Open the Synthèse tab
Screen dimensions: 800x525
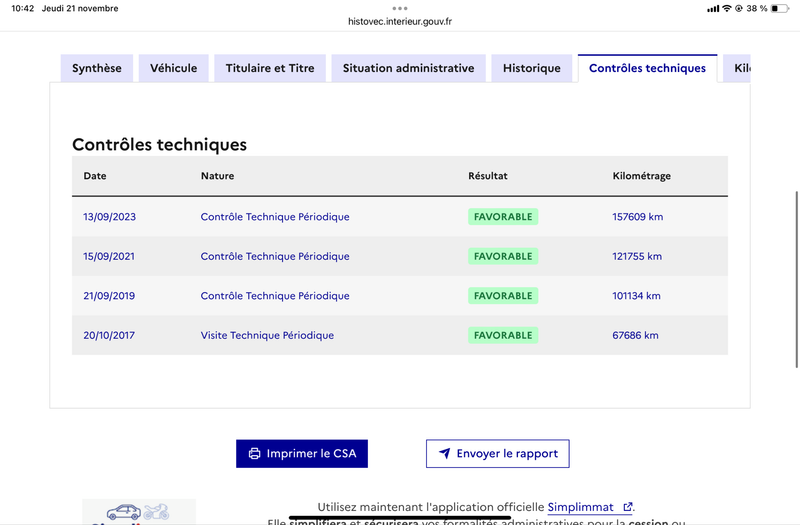96,68
